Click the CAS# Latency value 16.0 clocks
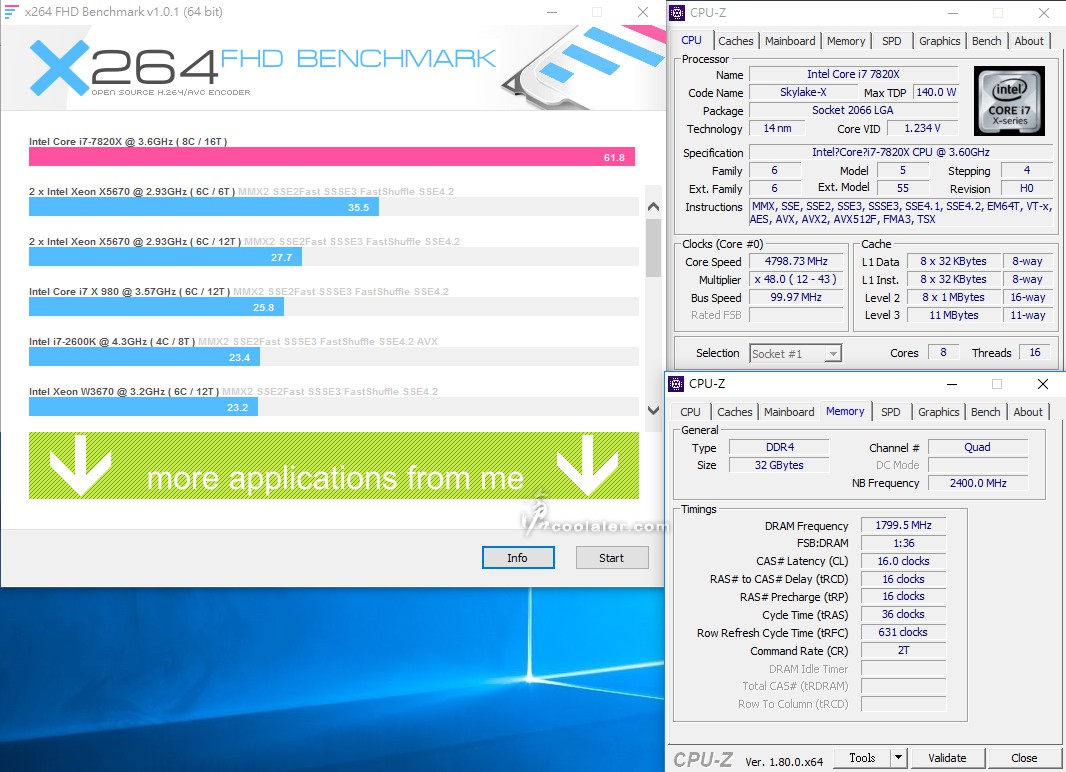Image resolution: width=1066 pixels, height=772 pixels. (x=904, y=561)
